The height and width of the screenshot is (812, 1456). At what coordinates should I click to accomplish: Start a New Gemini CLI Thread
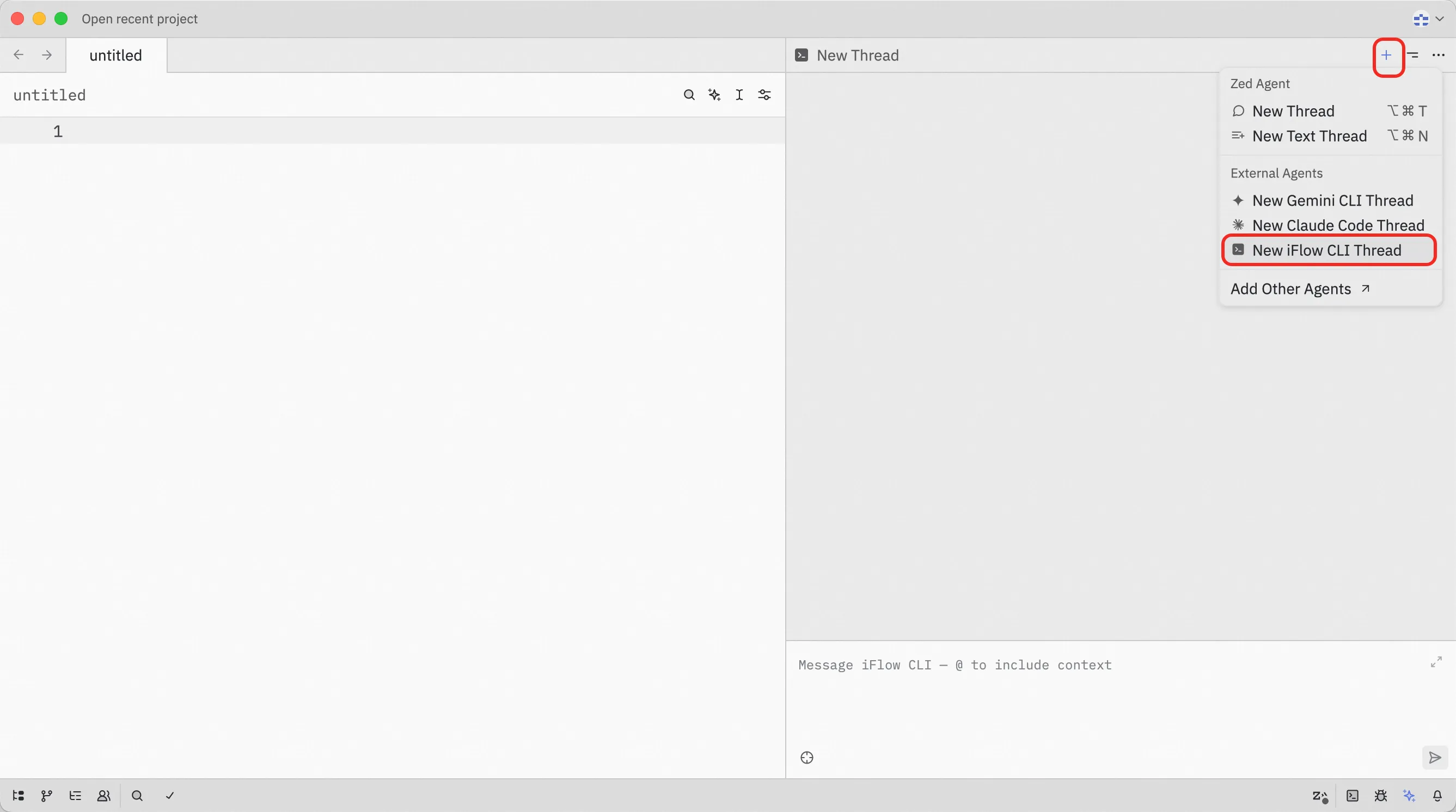coord(1332,201)
